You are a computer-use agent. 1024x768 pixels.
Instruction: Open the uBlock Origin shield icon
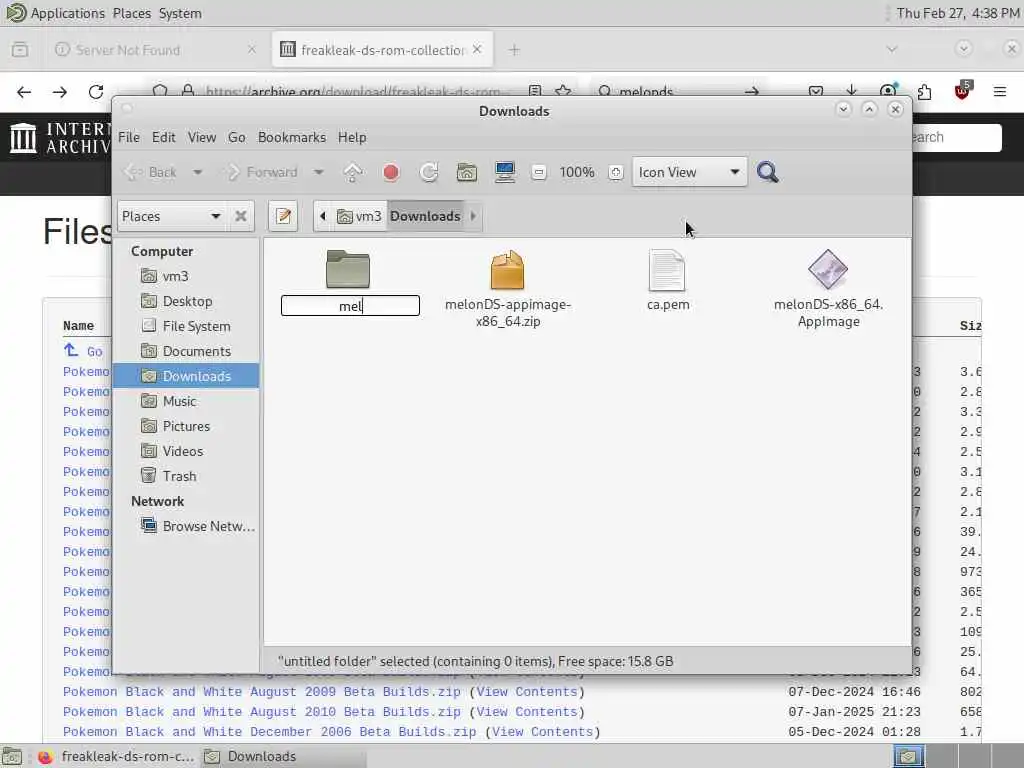pos(962,91)
